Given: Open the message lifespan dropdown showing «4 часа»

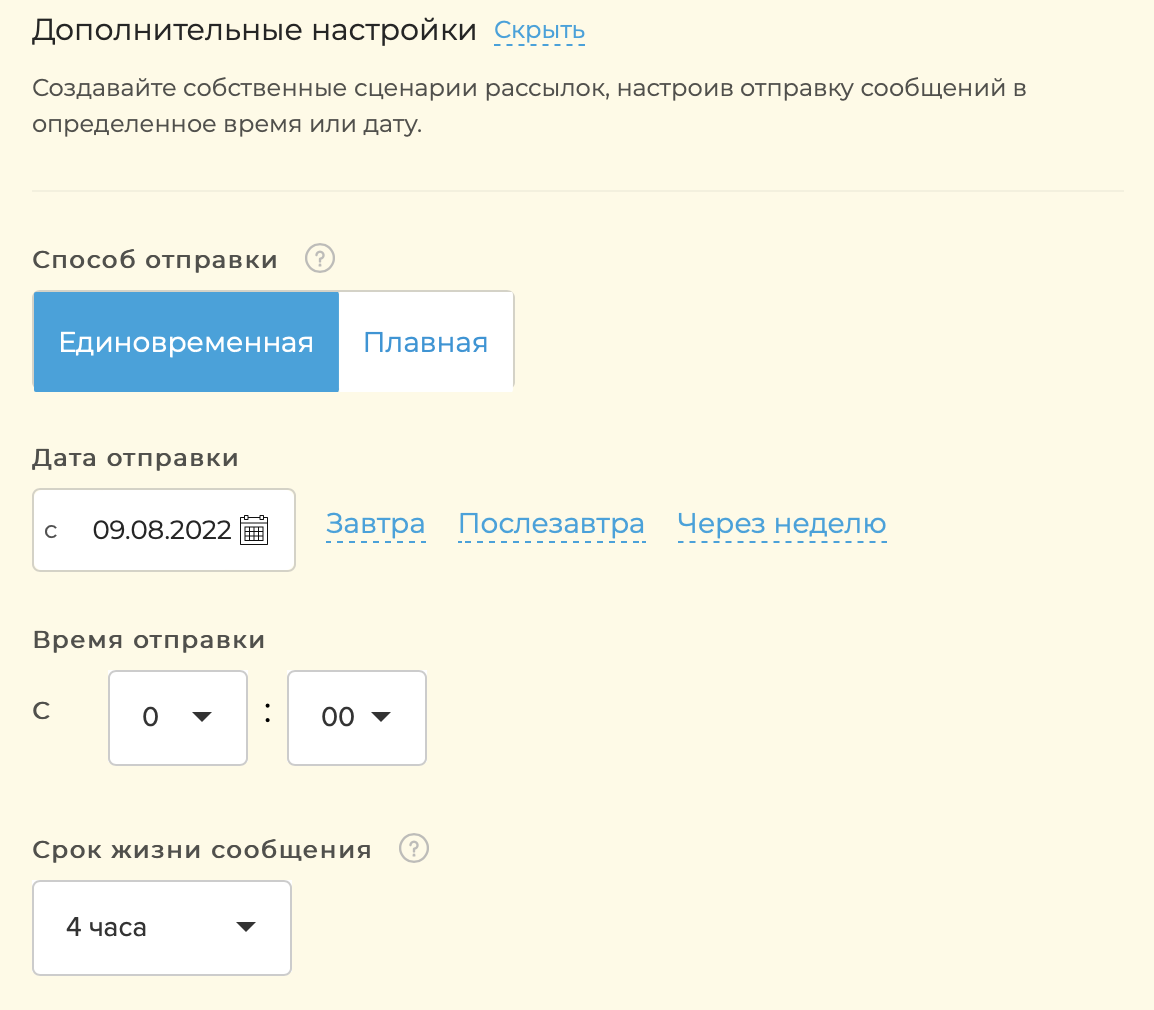Looking at the screenshot, I should pyautogui.click(x=161, y=927).
